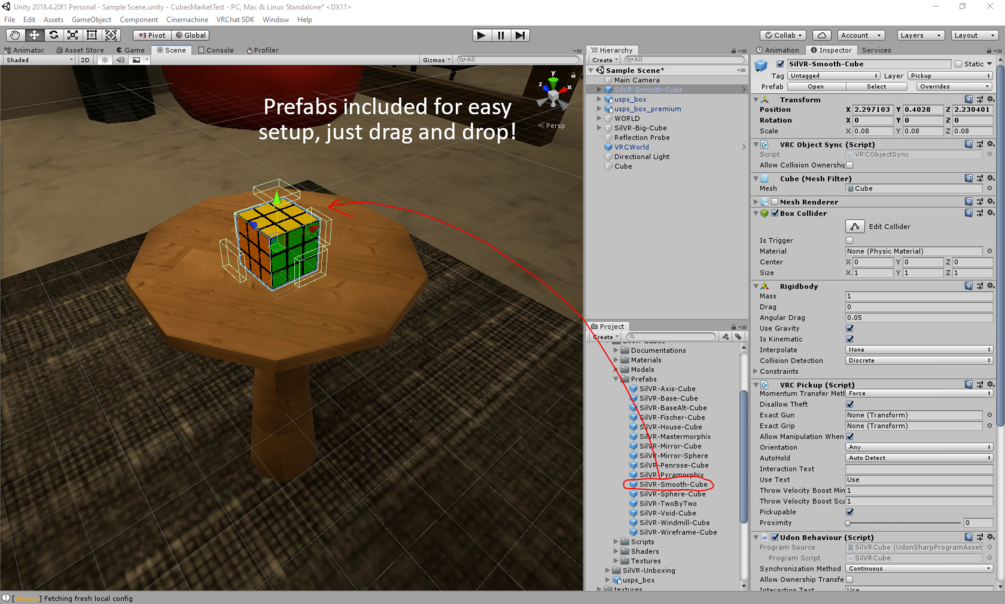Viewport: 1005px width, 604px height.
Task: Open VRC Pickup component gear menu
Action: click(991, 385)
